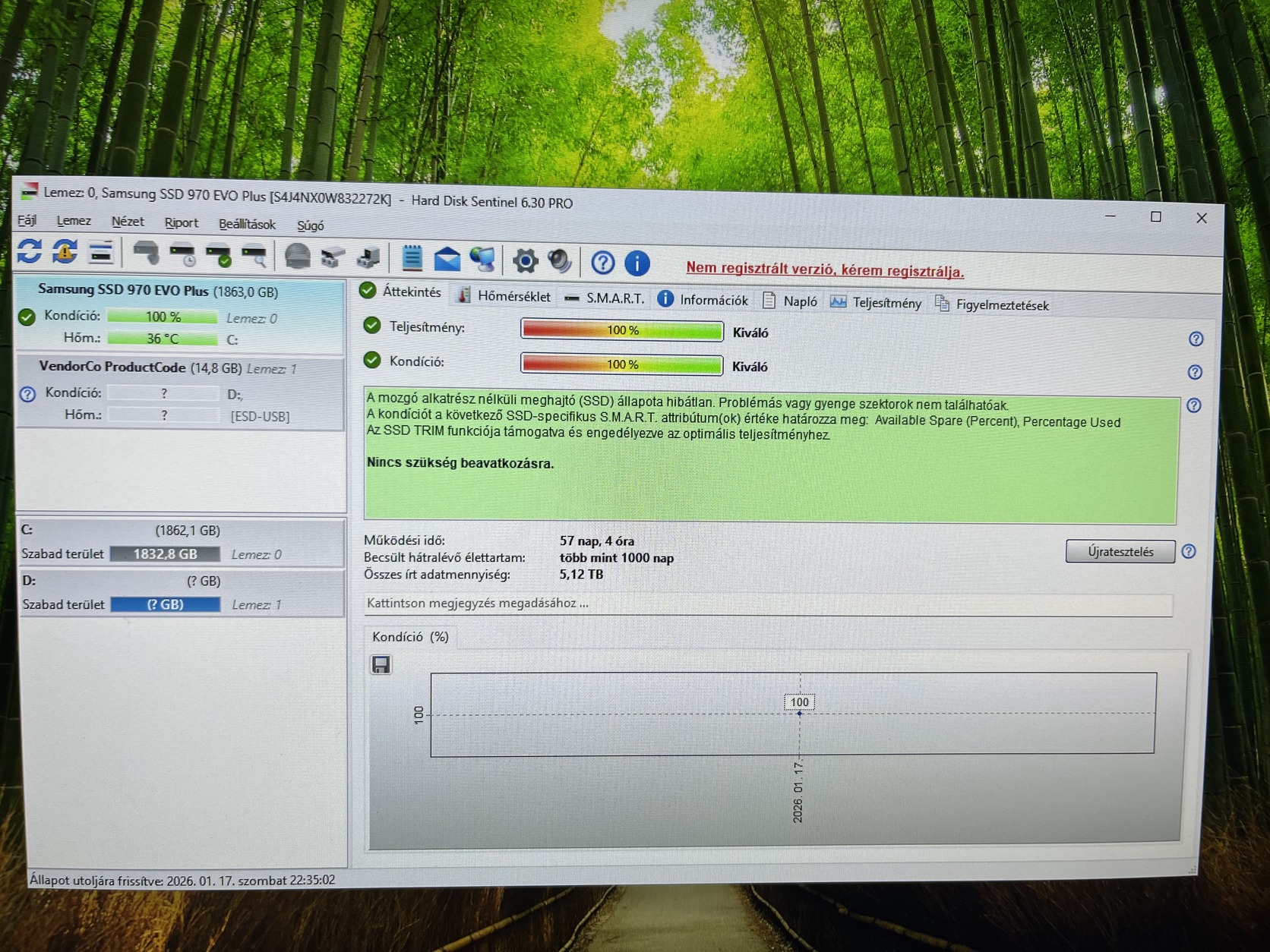Open the Nézet menu

point(128,222)
